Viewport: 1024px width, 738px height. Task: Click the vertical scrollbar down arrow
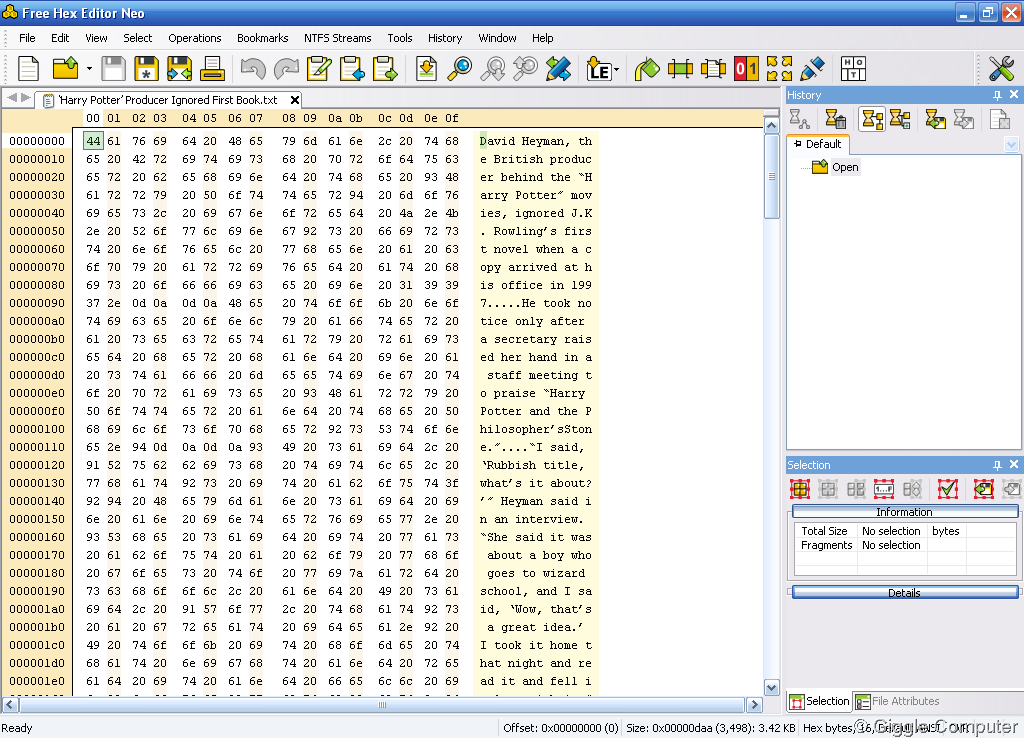pos(771,688)
